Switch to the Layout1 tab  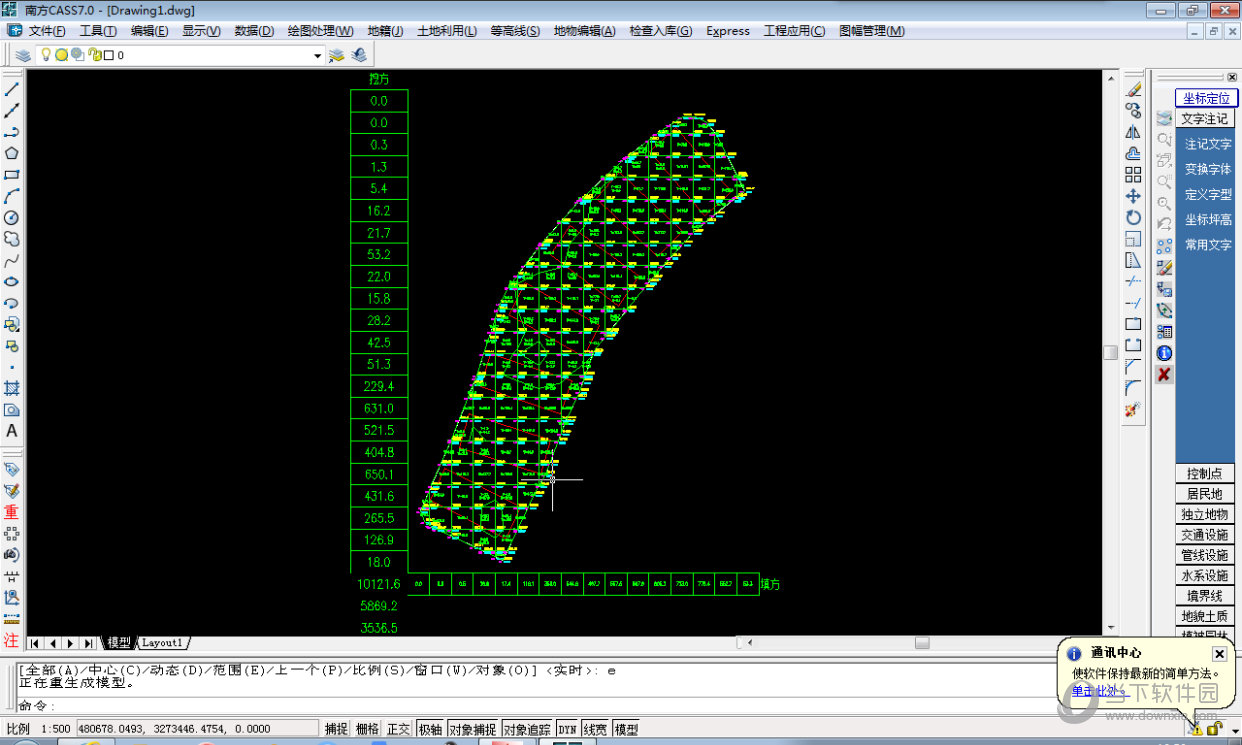(x=163, y=643)
